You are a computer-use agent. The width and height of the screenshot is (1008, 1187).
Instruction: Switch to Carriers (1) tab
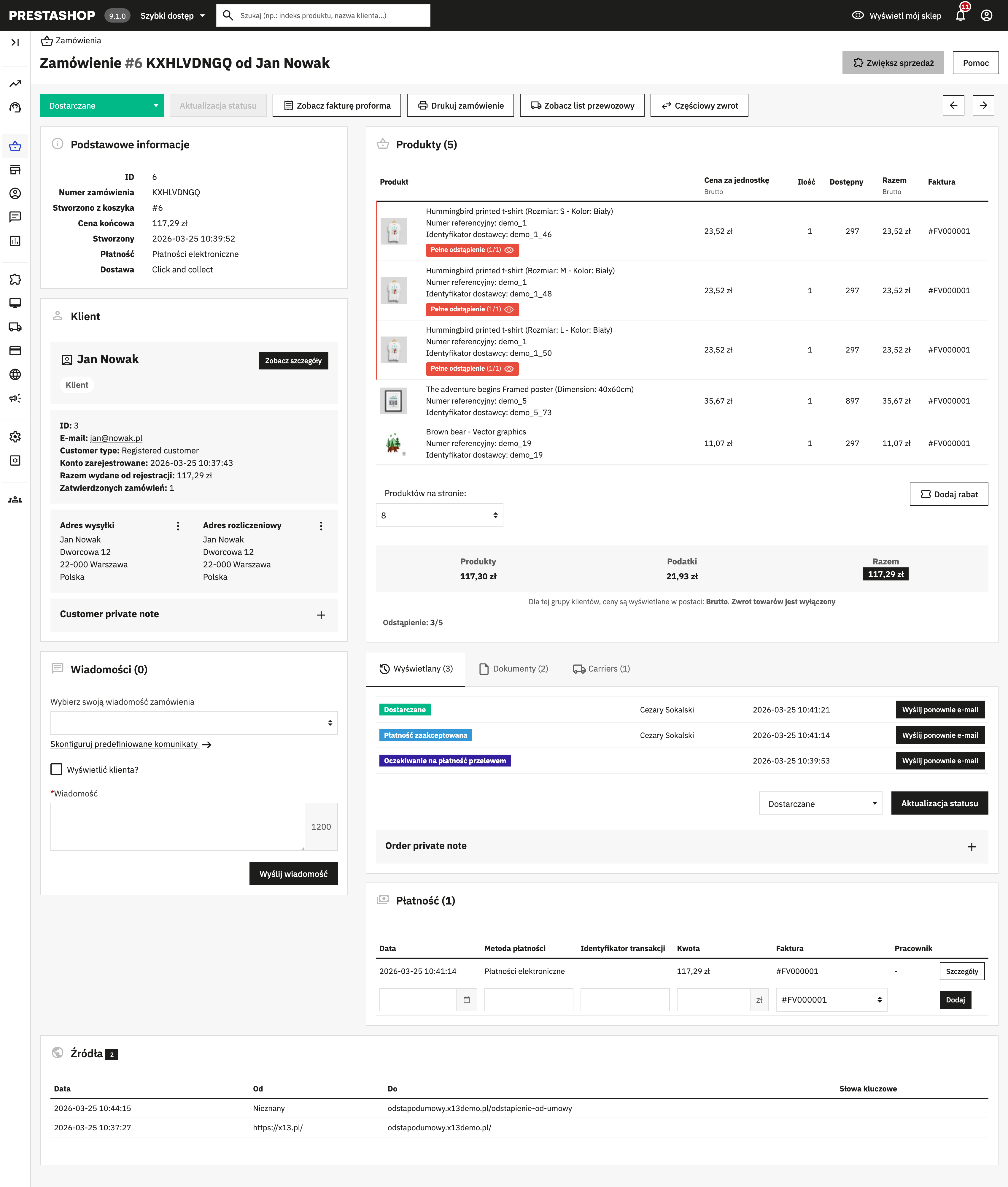point(601,669)
